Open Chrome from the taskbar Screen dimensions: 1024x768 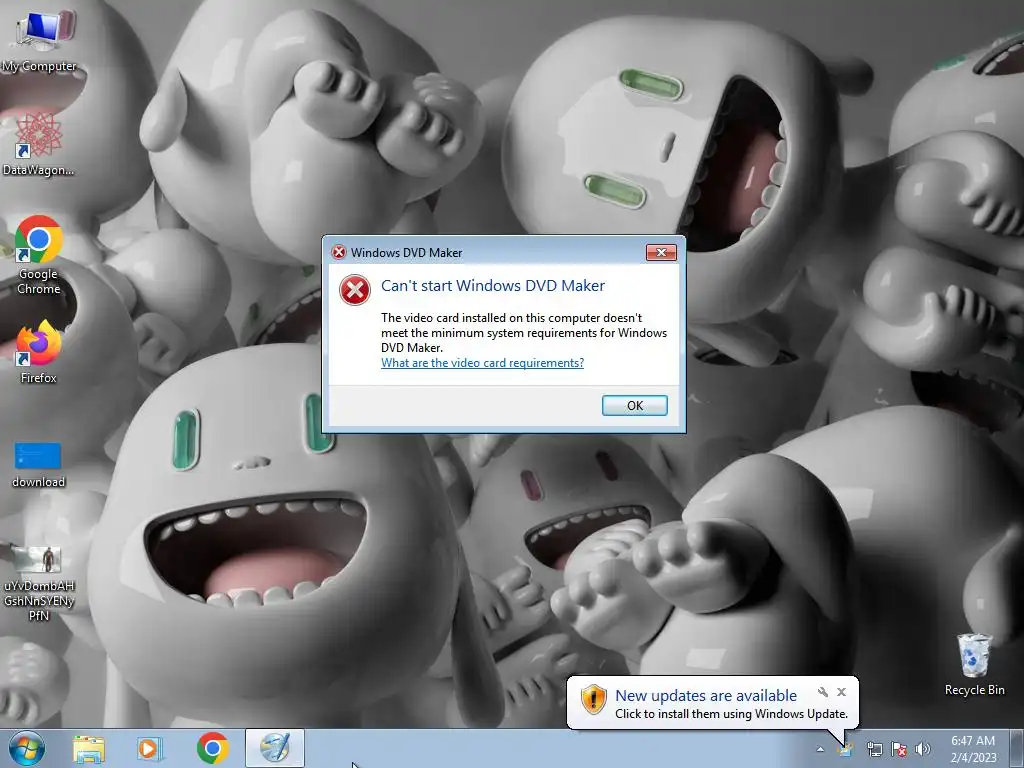click(x=212, y=748)
